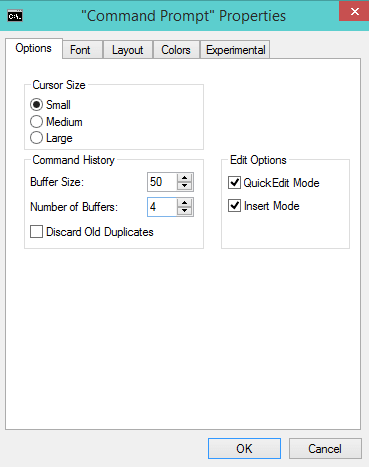Close the Properties dialog window
Viewport: 369px width, 467px height.
354,11
